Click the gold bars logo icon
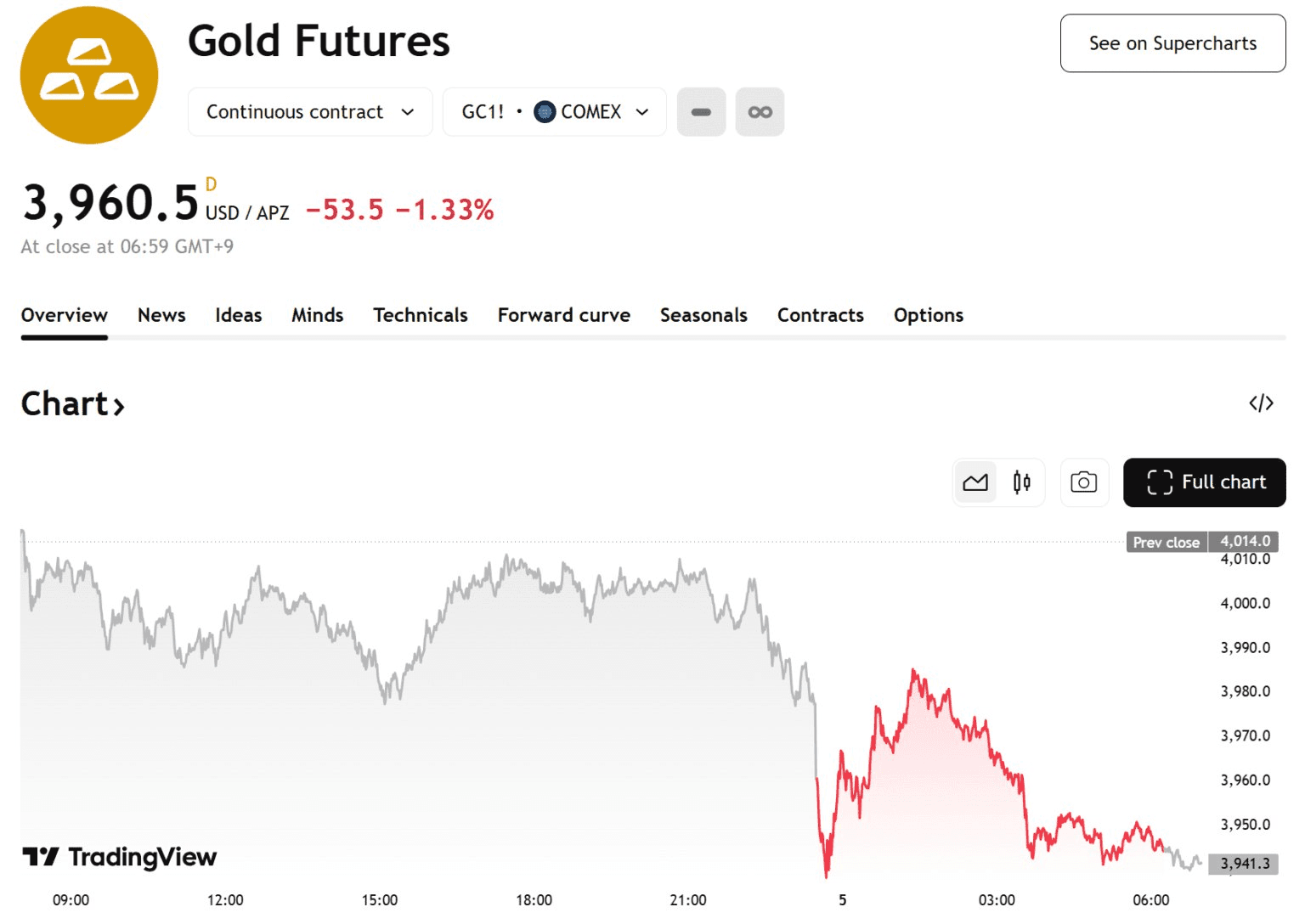This screenshot has width=1305, height=924. [89, 75]
